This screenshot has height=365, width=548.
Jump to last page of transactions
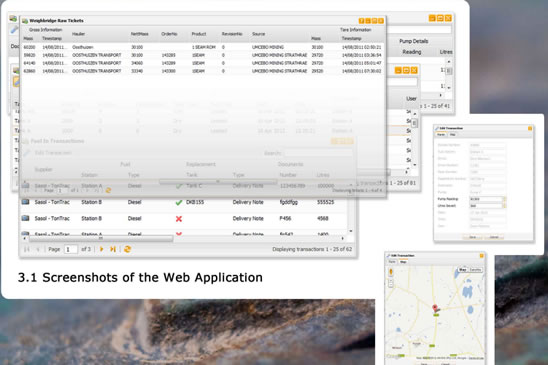pos(113,249)
